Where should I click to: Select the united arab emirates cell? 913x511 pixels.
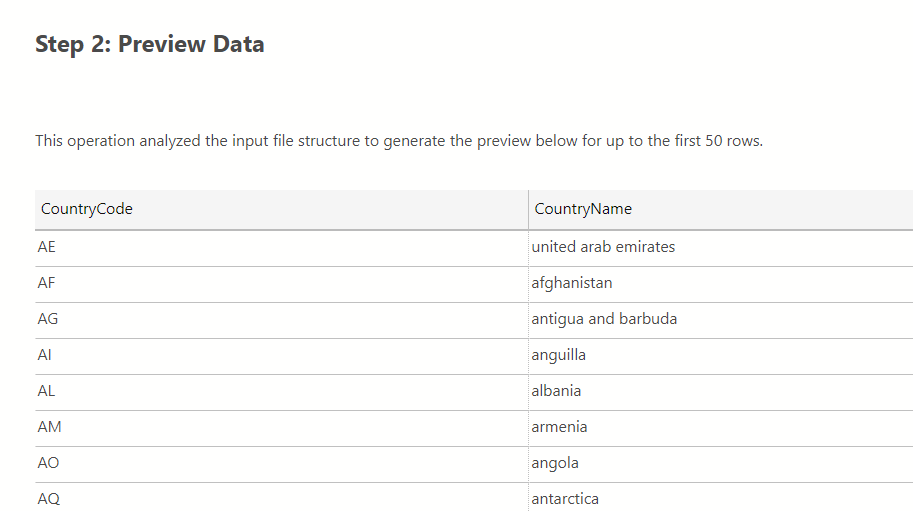(x=603, y=247)
